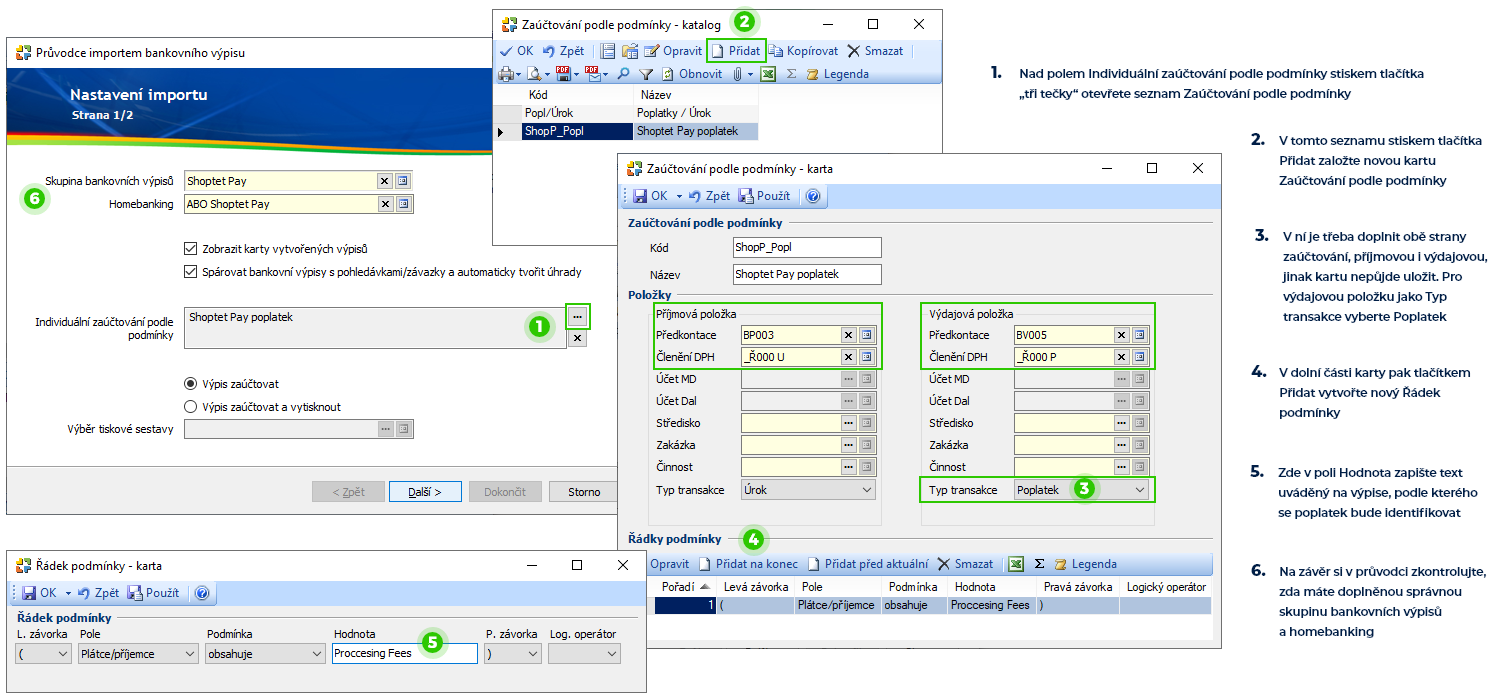The image size is (1500, 699).
Task: Click Smazat in the katalog toolbar
Action: (875, 51)
